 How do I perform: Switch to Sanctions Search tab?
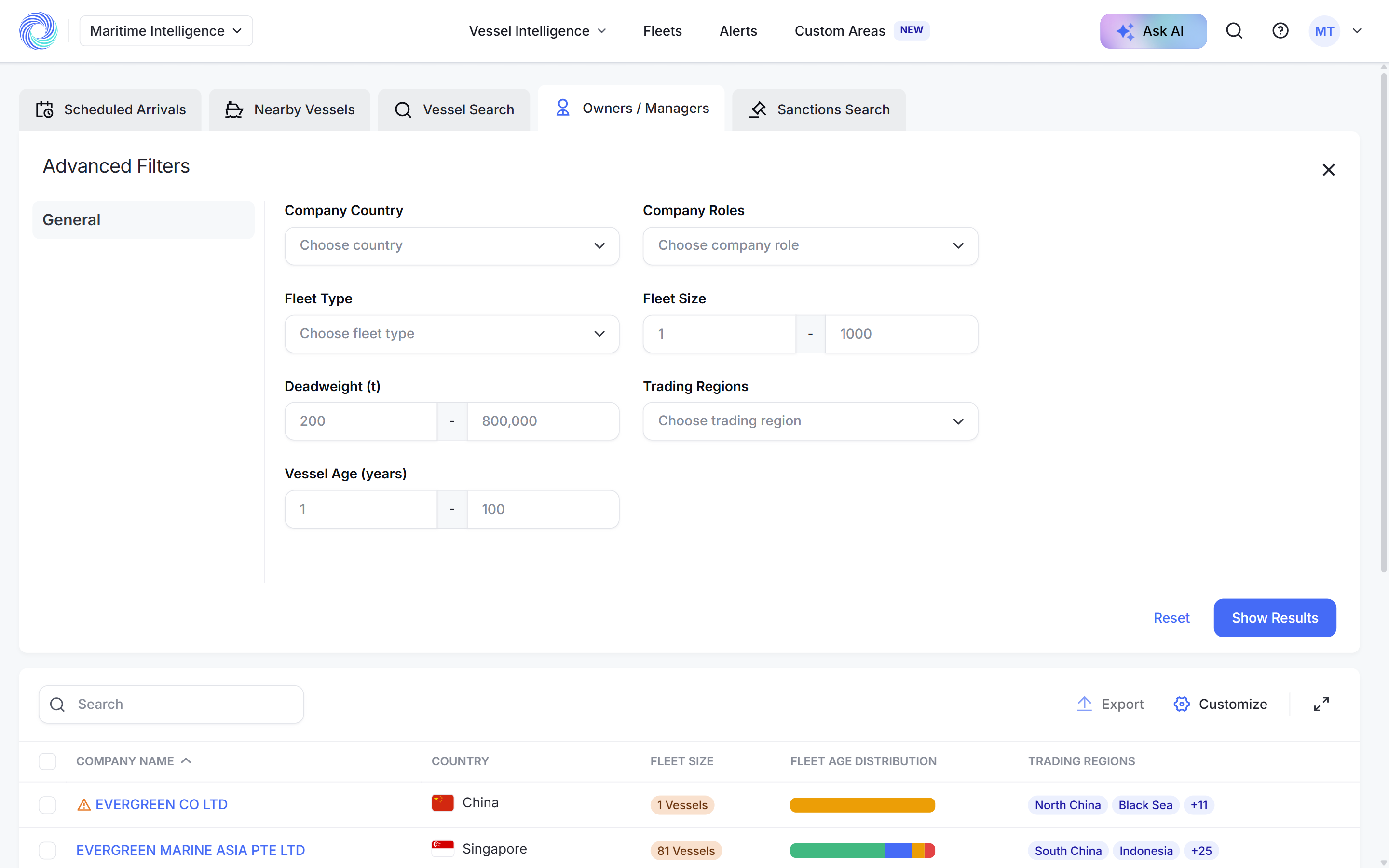point(818,109)
